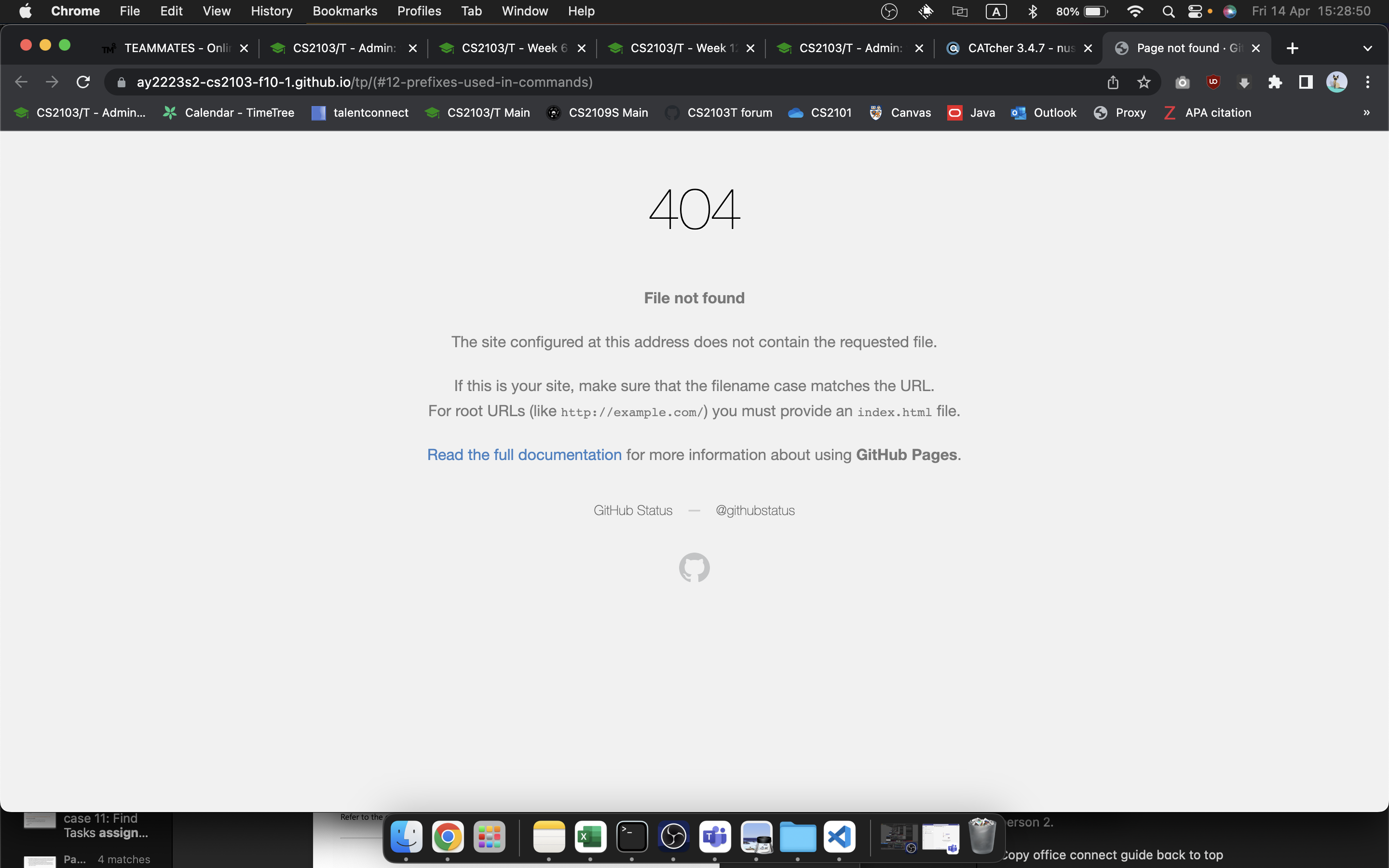
Task: Open the GitHub Status link
Action: point(632,510)
